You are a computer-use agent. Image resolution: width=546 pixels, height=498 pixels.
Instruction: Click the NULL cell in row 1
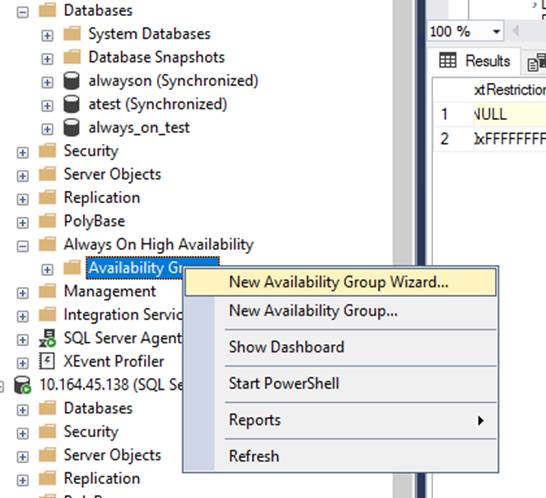509,115
